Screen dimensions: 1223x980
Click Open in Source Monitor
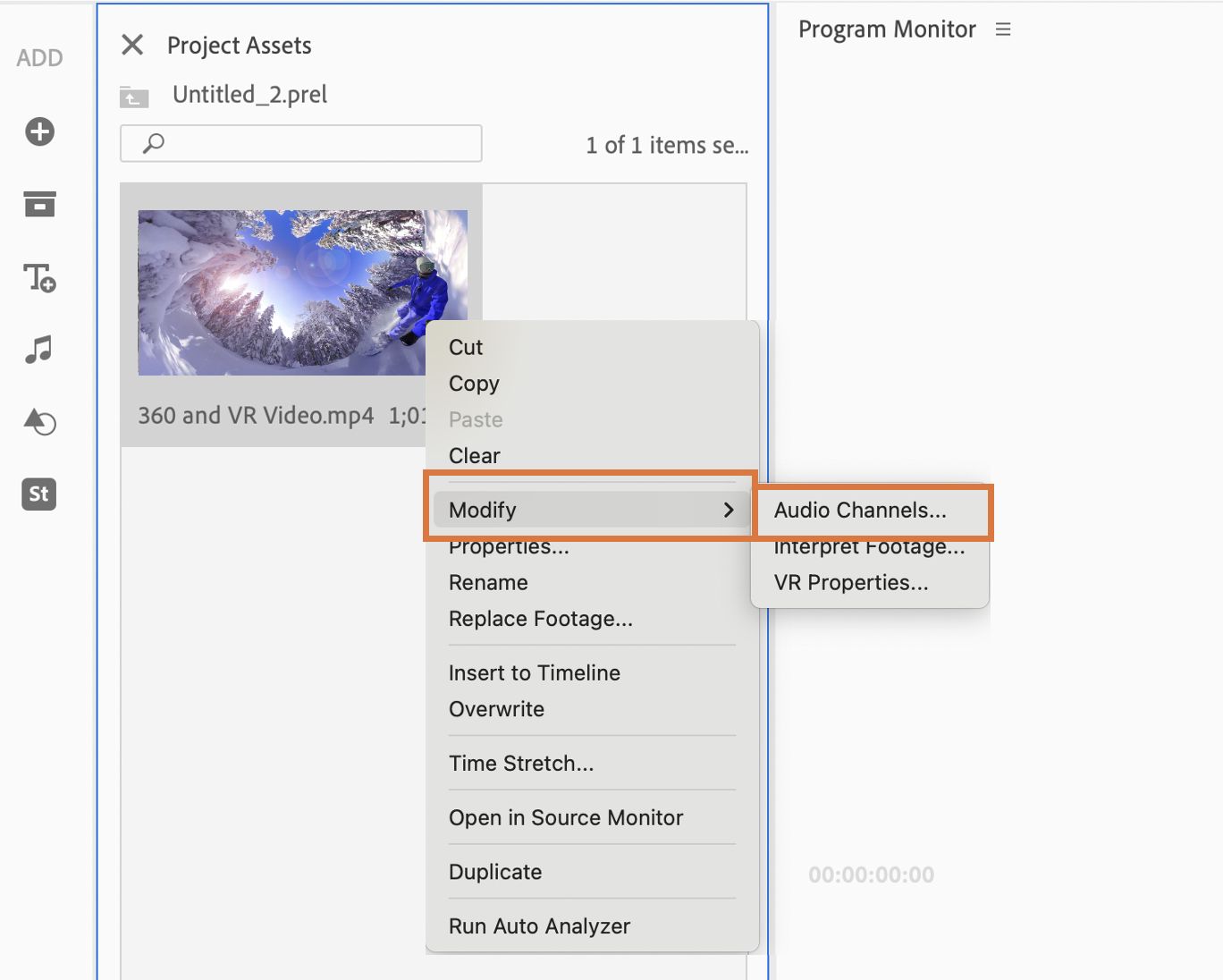(x=565, y=818)
